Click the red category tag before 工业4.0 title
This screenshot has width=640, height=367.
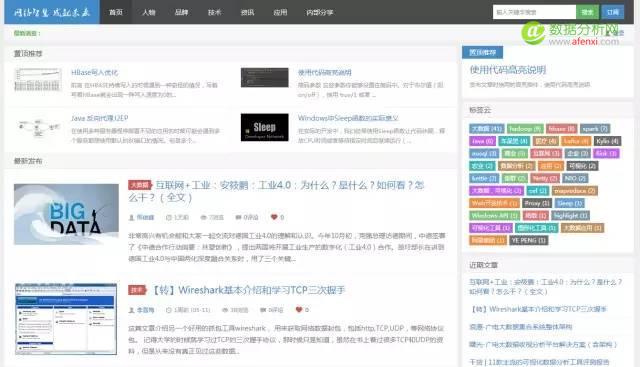140,185
